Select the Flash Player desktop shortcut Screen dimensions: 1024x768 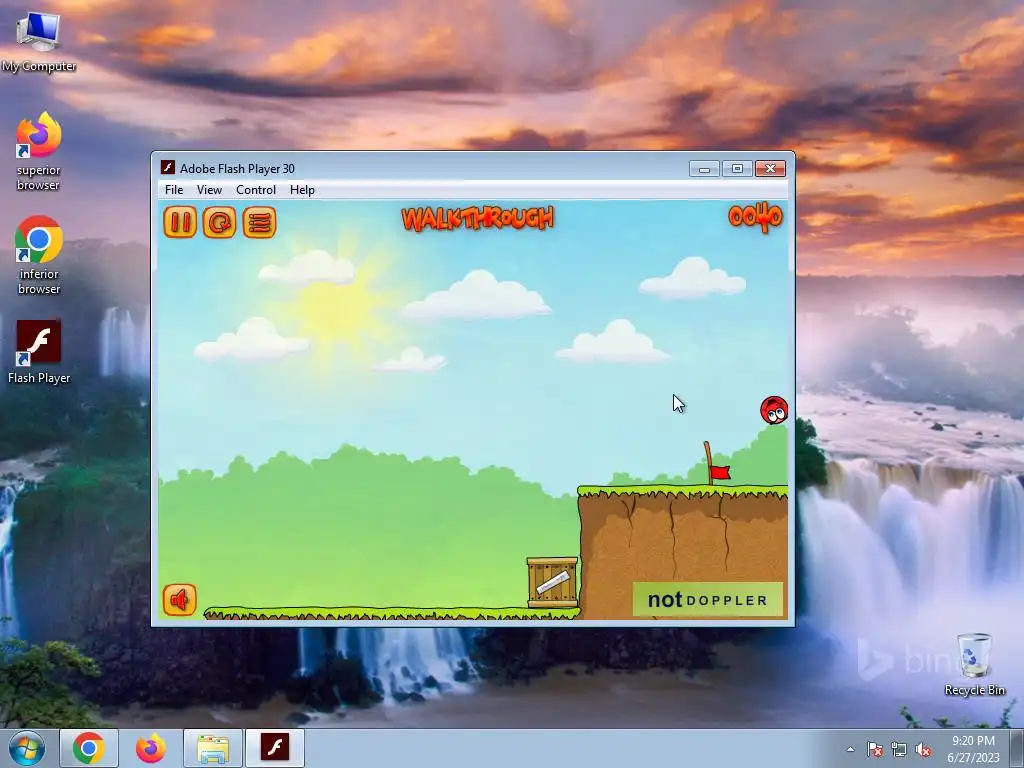(x=39, y=351)
